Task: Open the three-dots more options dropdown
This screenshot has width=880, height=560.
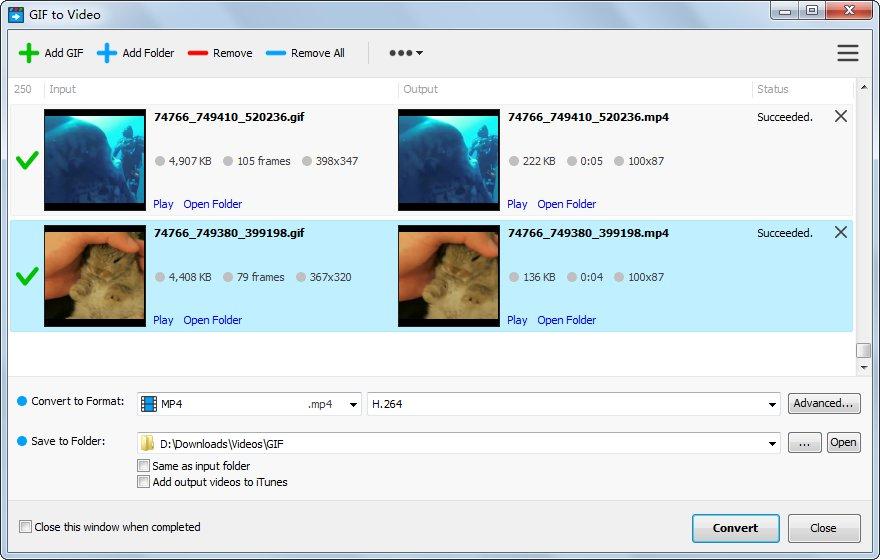Action: tap(406, 53)
